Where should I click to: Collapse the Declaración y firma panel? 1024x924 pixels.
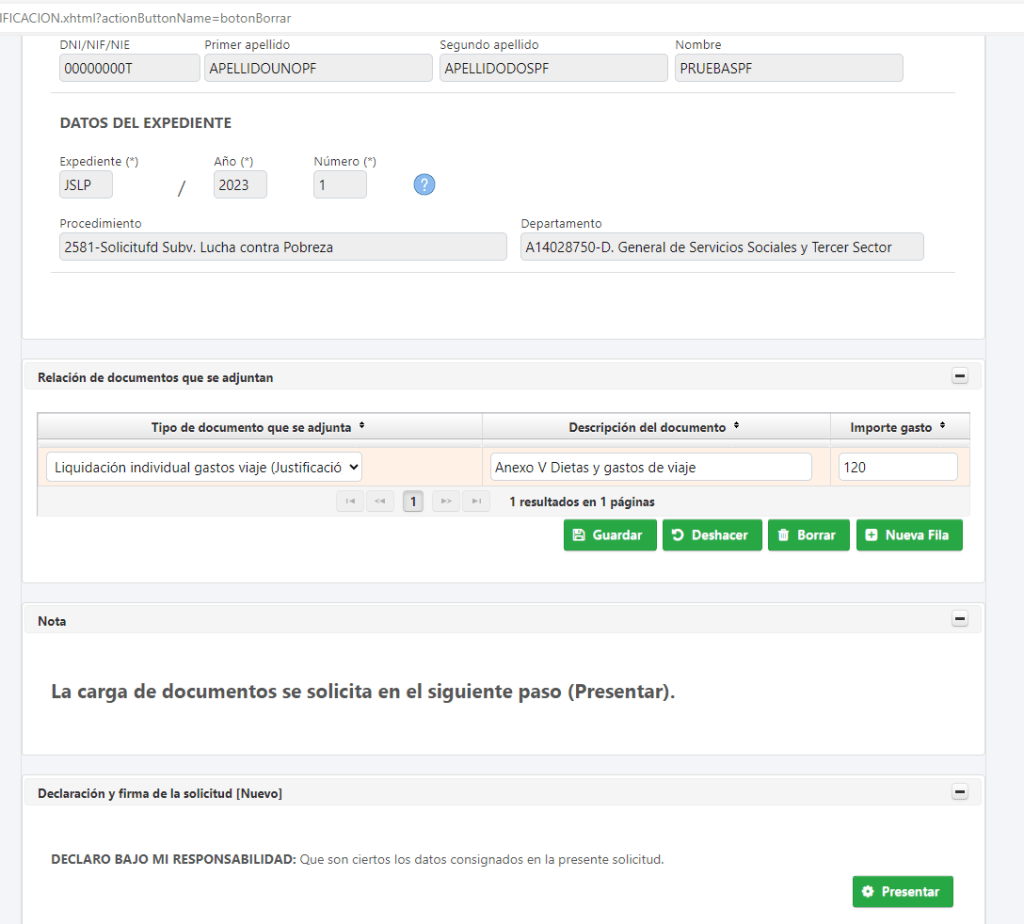tap(959, 792)
